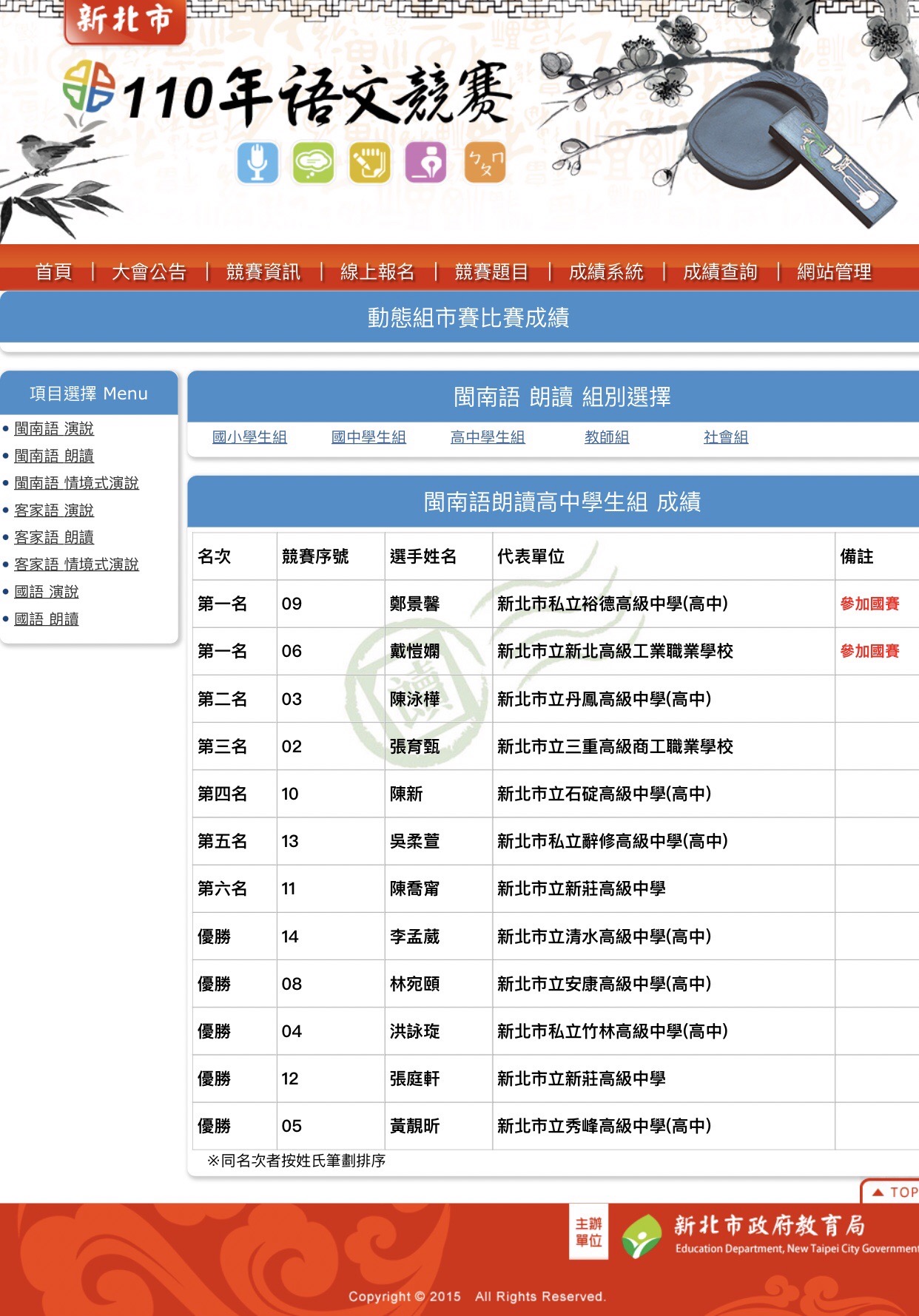Click the purple fountain pen icon
This screenshot has height=1316, width=919.
pyautogui.click(x=425, y=163)
